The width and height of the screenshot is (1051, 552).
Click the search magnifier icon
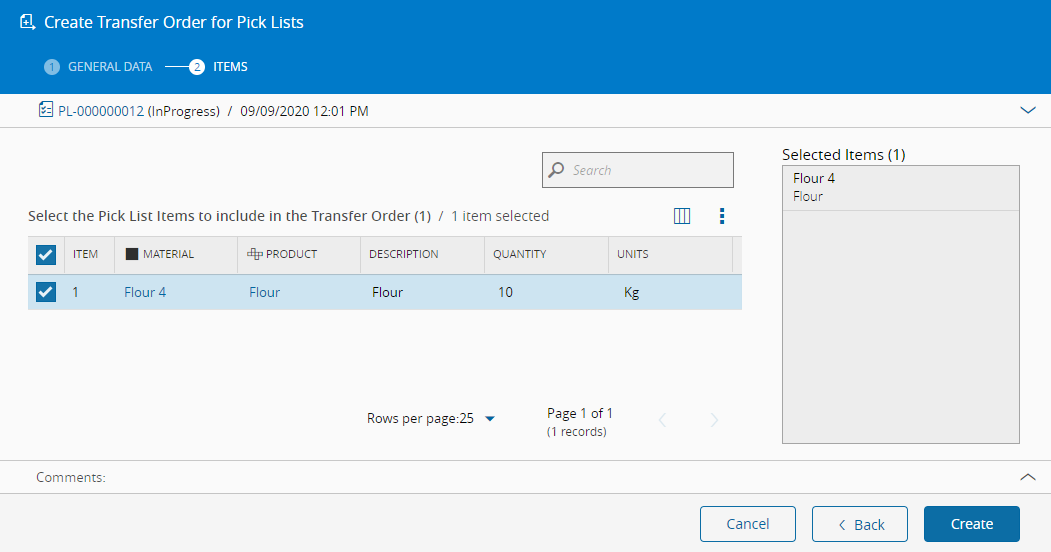click(557, 170)
